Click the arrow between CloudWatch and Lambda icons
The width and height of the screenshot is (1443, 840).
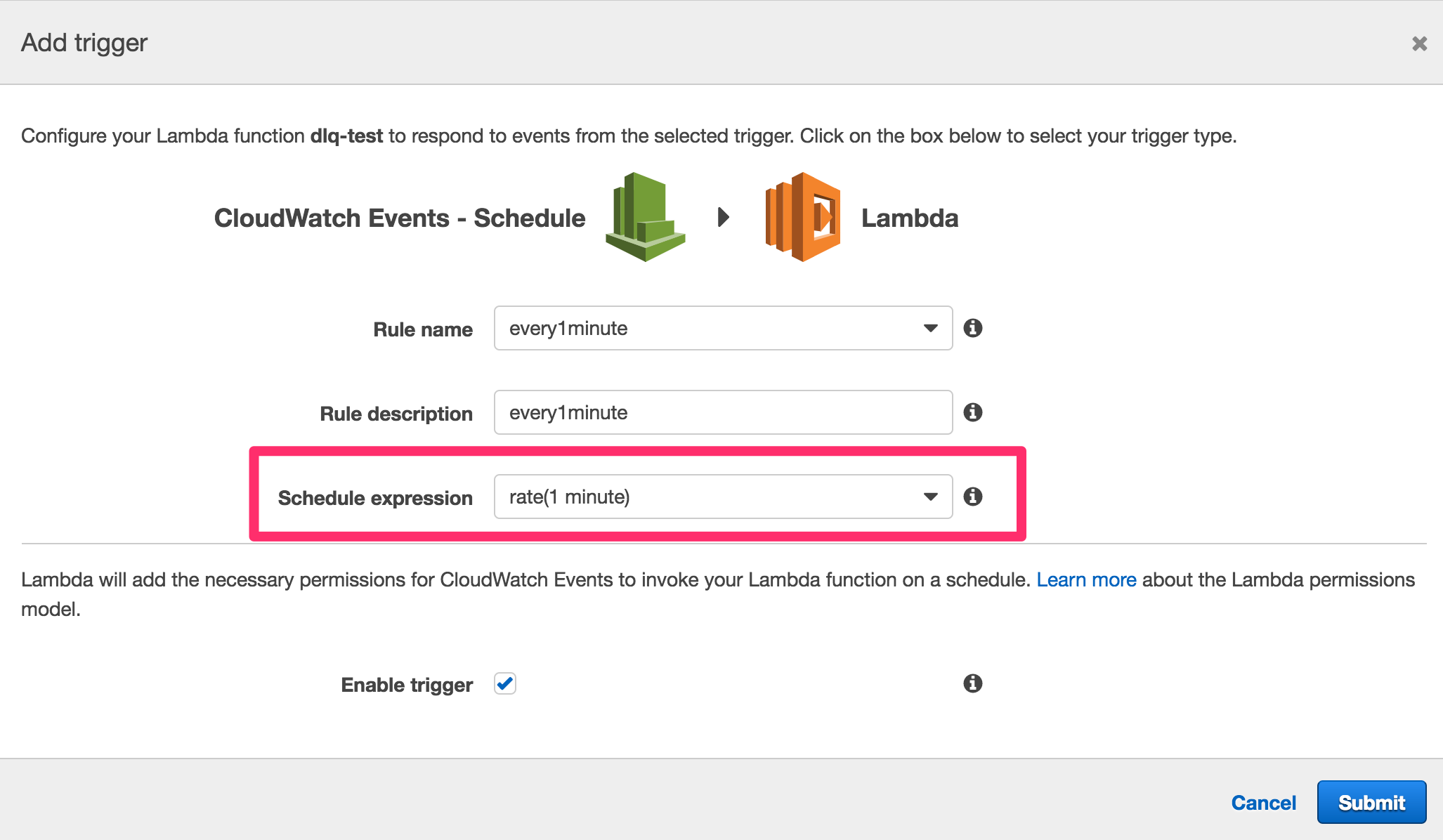(x=724, y=218)
